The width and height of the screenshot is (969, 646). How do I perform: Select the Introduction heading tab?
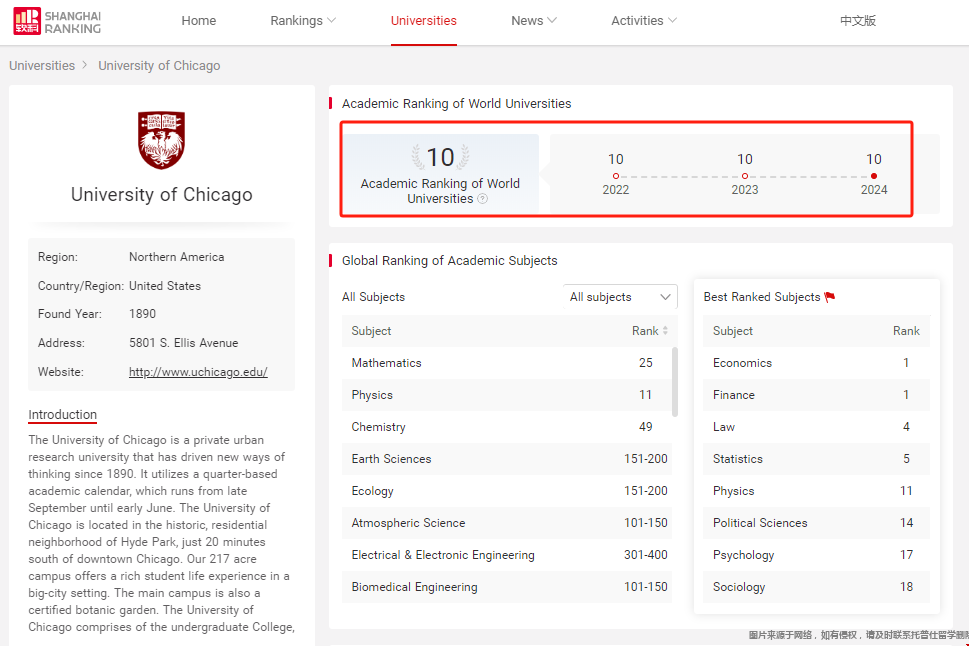[x=62, y=415]
